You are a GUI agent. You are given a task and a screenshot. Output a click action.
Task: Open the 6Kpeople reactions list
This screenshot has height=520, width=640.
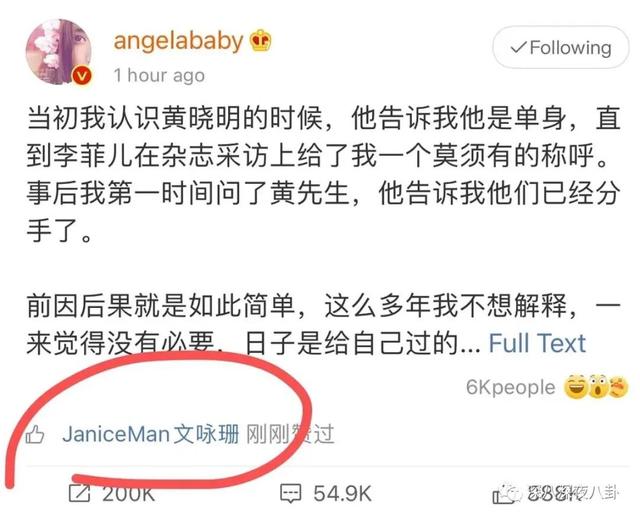pos(511,387)
